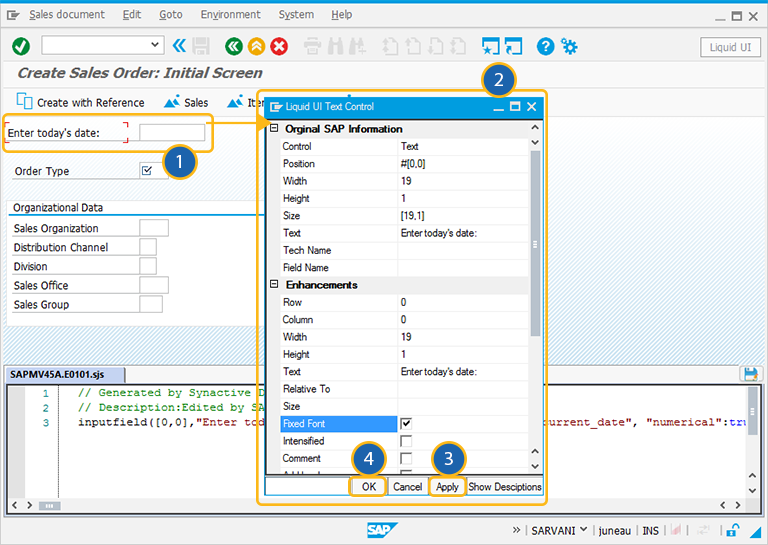Click the Enter today's date input field
The width and height of the screenshot is (768, 545).
172,133
